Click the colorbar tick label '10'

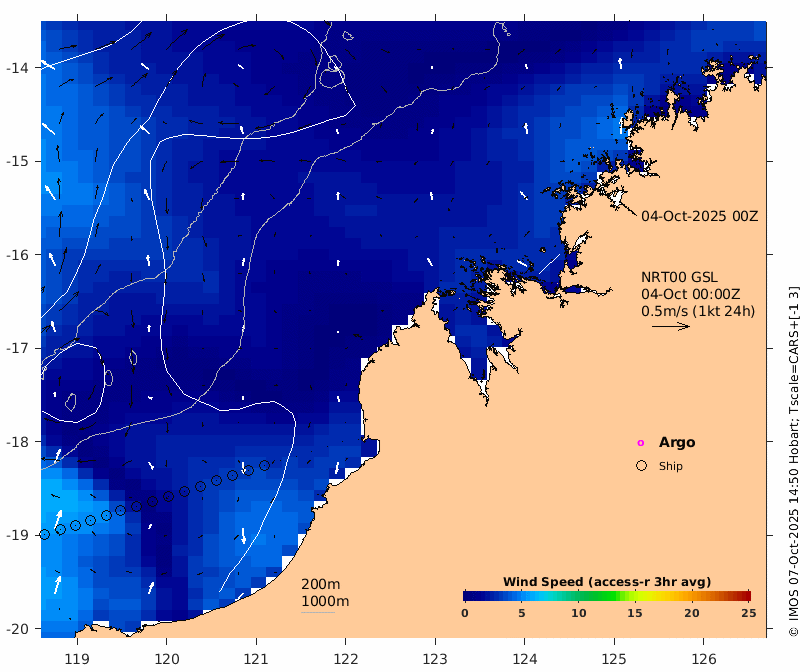[x=579, y=613]
